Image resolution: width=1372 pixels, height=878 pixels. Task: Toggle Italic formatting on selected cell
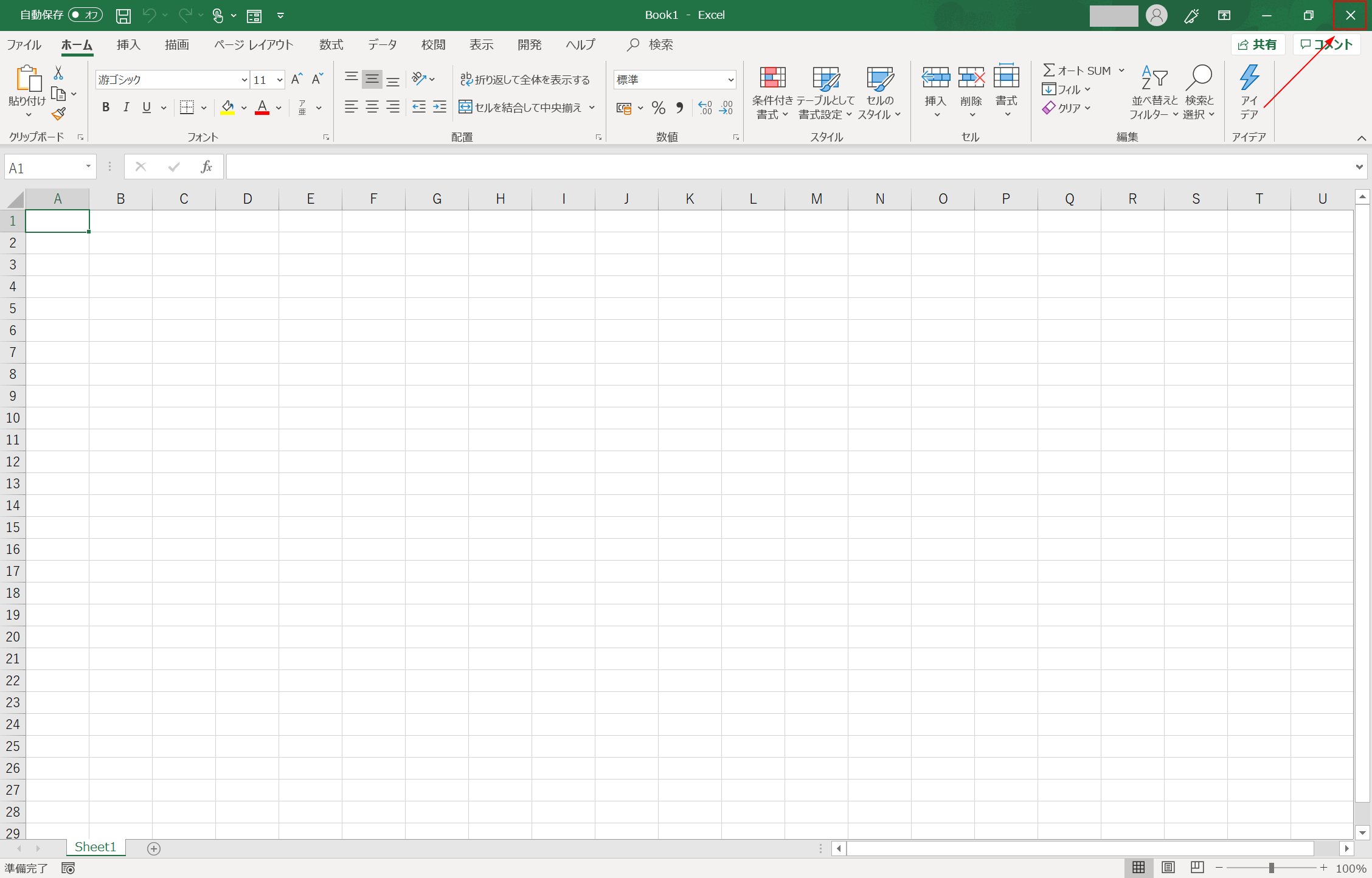(x=126, y=108)
